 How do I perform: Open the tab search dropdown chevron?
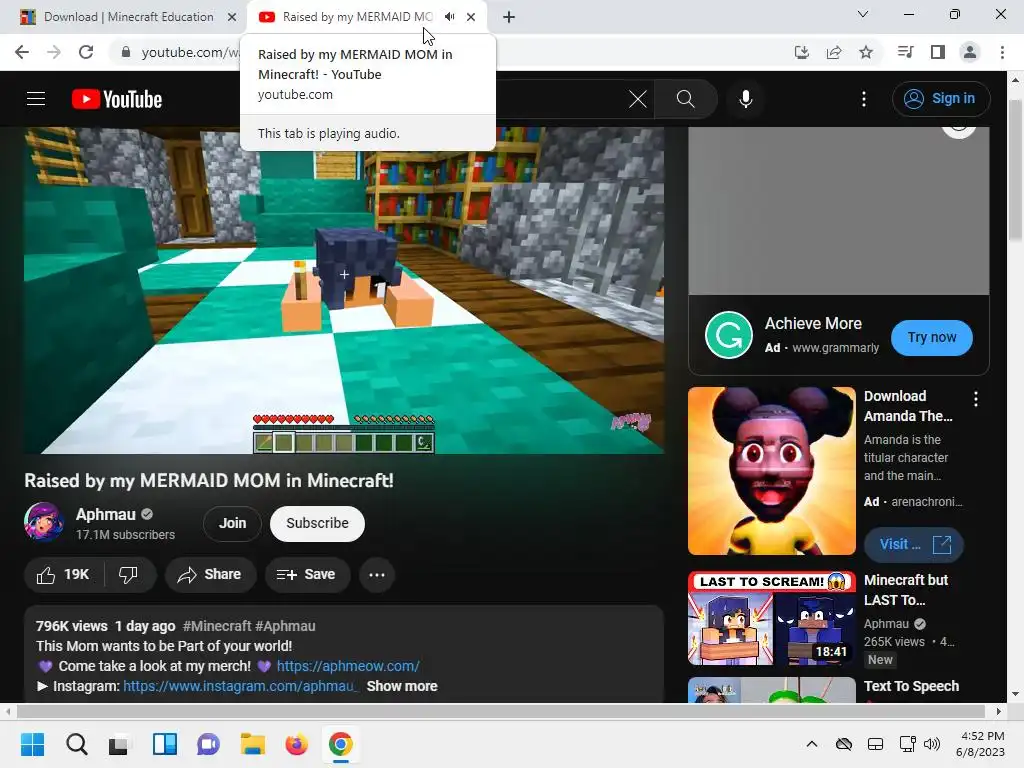point(863,14)
